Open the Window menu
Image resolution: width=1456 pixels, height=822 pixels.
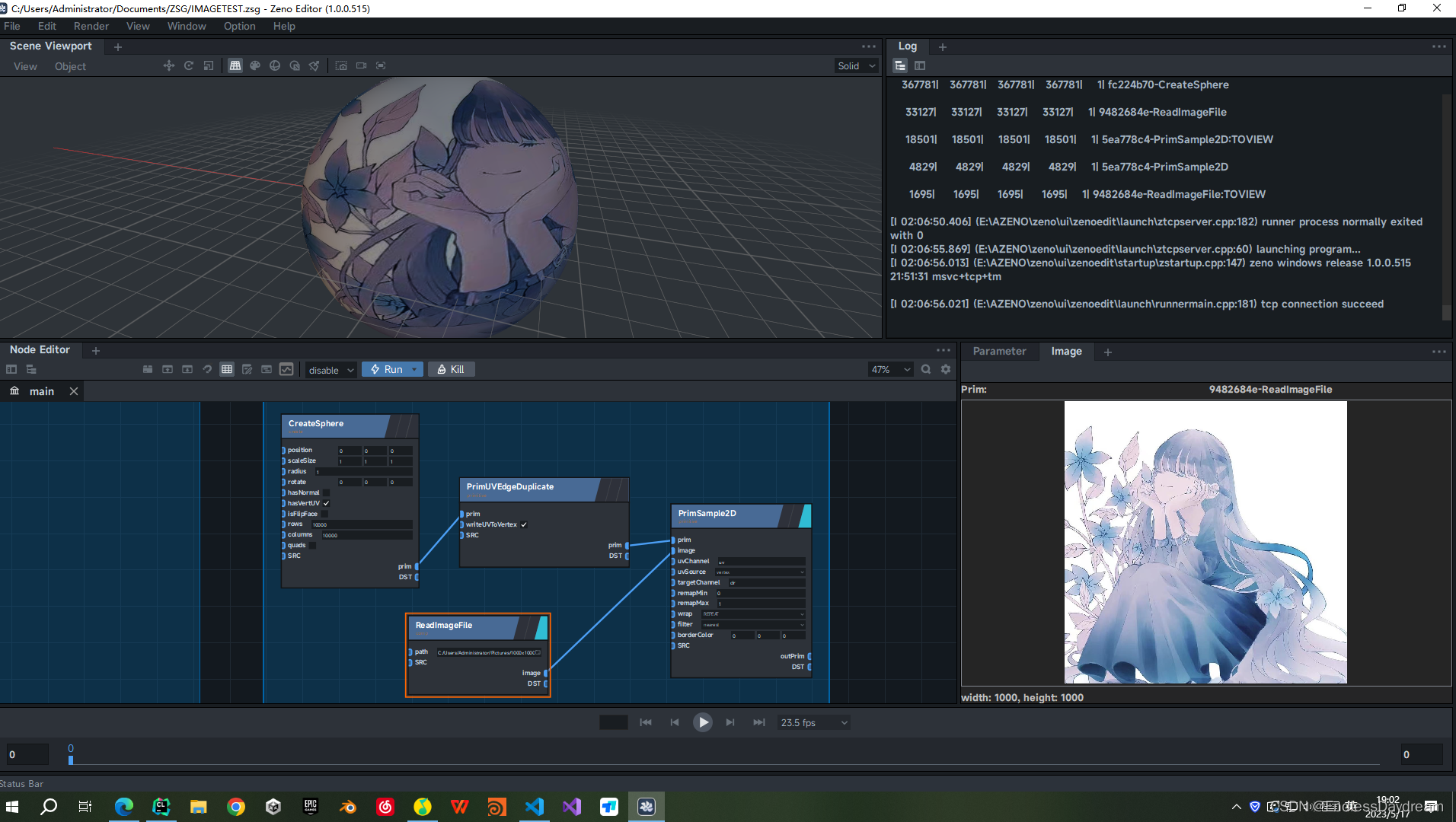click(187, 26)
